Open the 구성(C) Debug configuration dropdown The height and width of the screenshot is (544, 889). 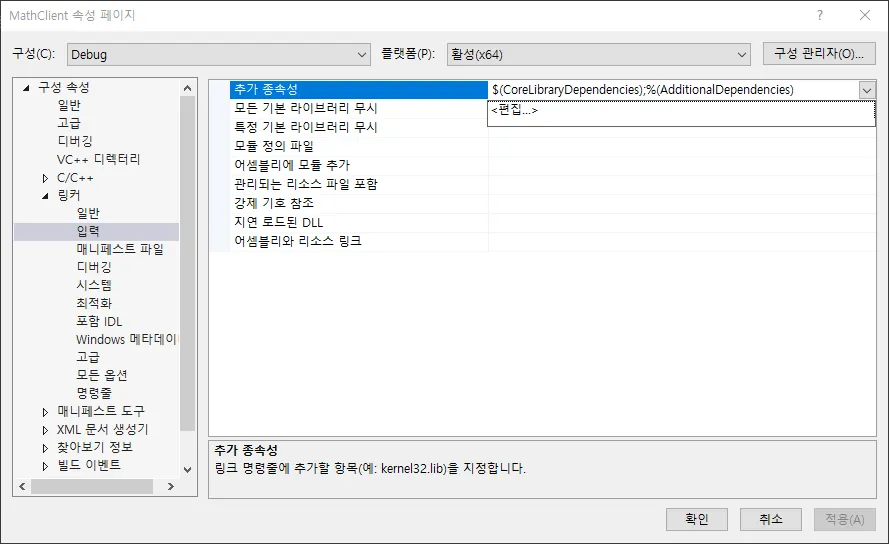(218, 54)
